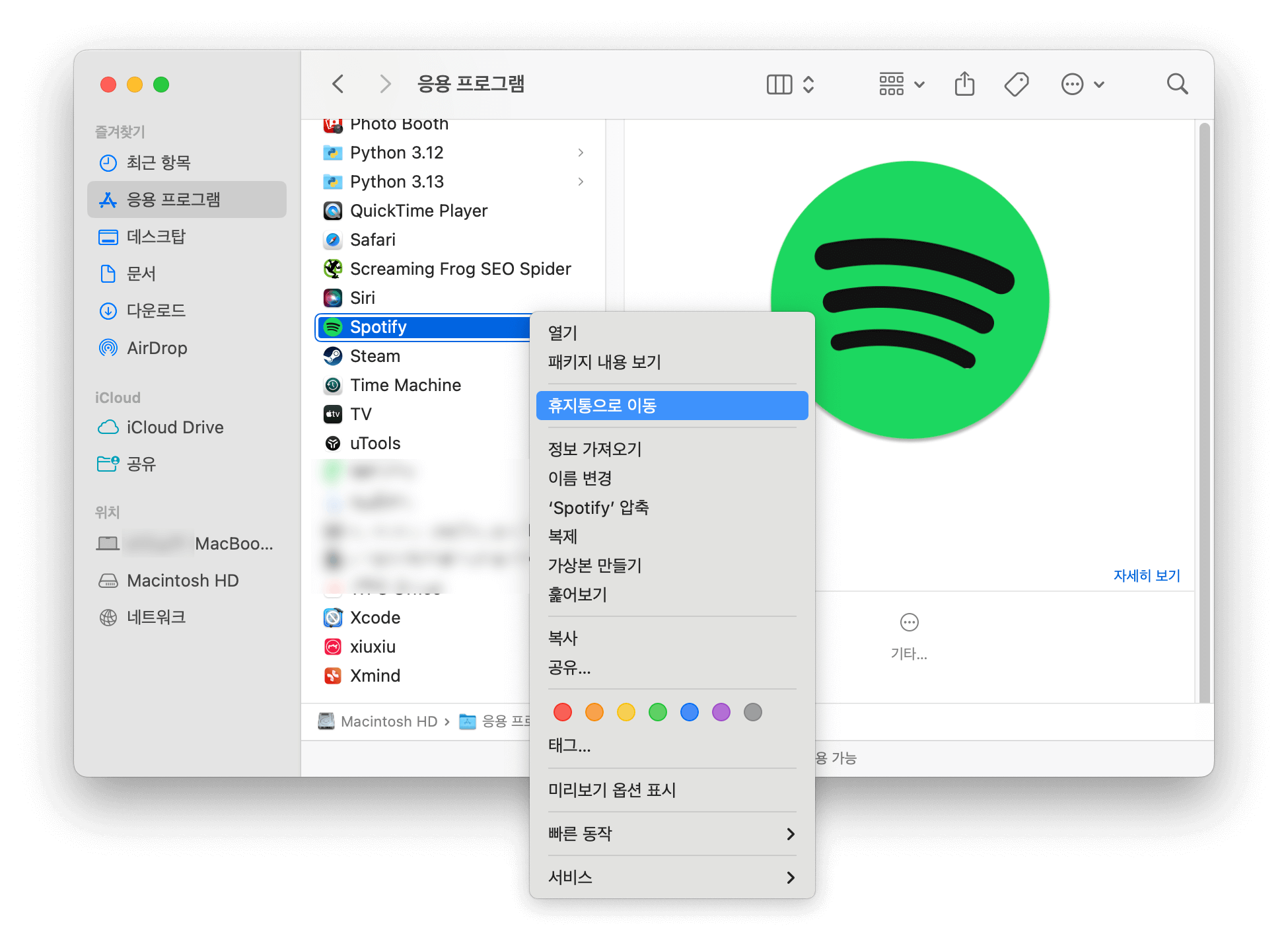Image resolution: width=1288 pixels, height=934 pixels.
Task: Open 최근 항목 in sidebar
Action: (x=187, y=162)
